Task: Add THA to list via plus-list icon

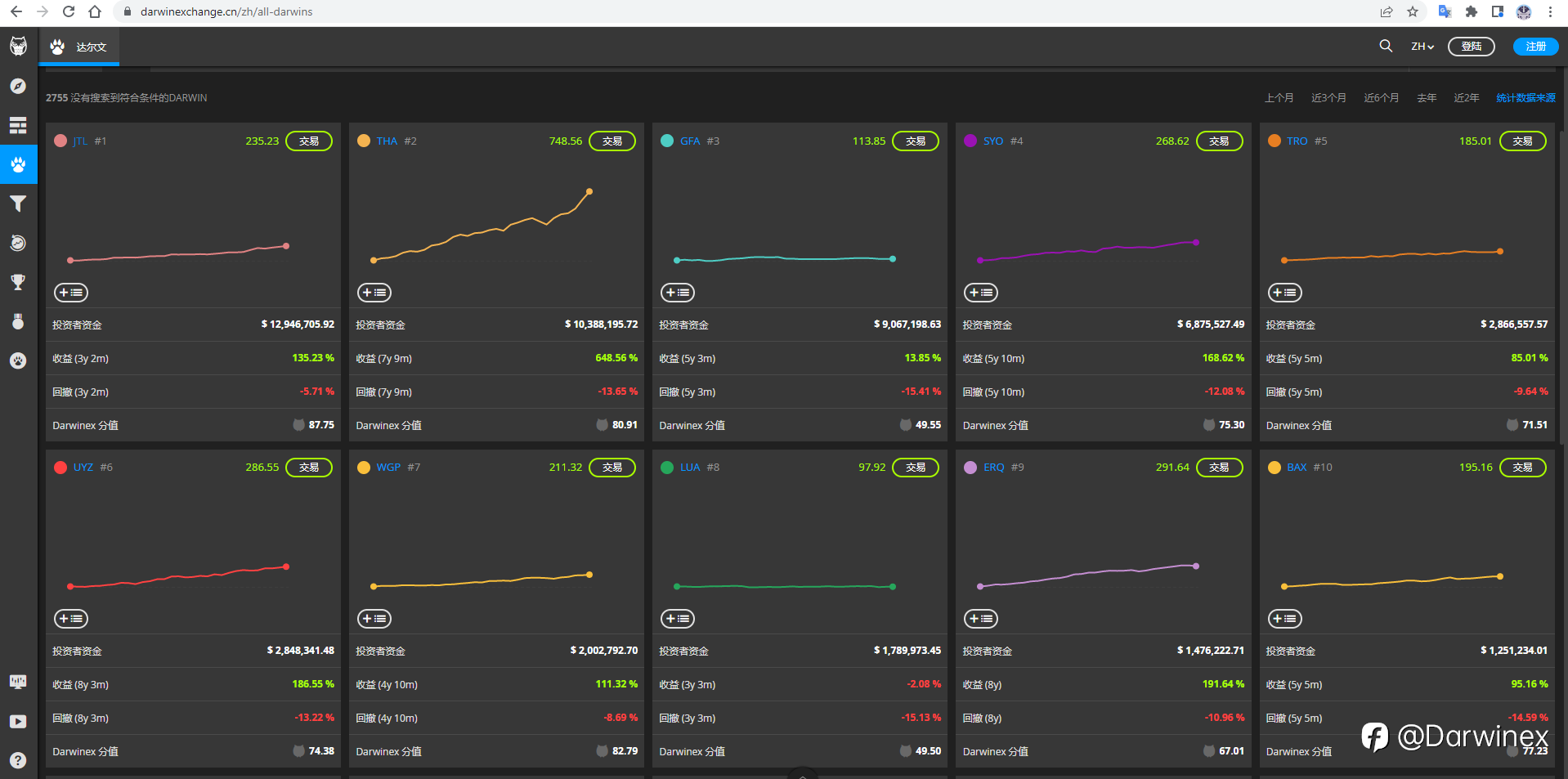Action: 374,293
